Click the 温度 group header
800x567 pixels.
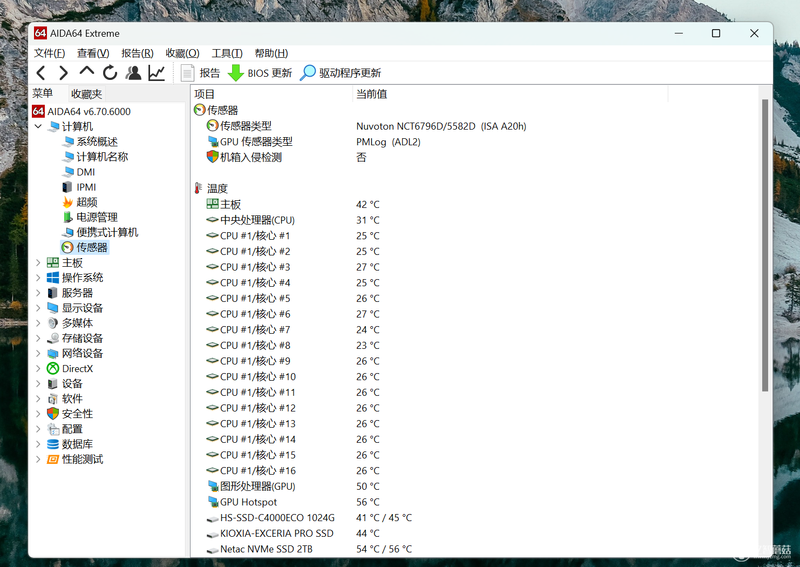click(211, 189)
